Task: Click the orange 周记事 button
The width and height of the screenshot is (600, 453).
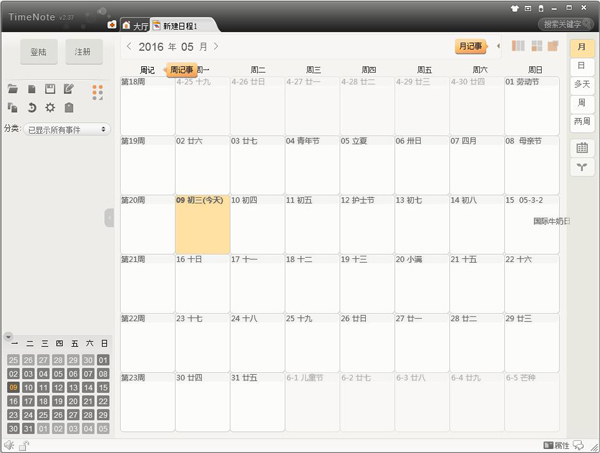Action: 181,70
